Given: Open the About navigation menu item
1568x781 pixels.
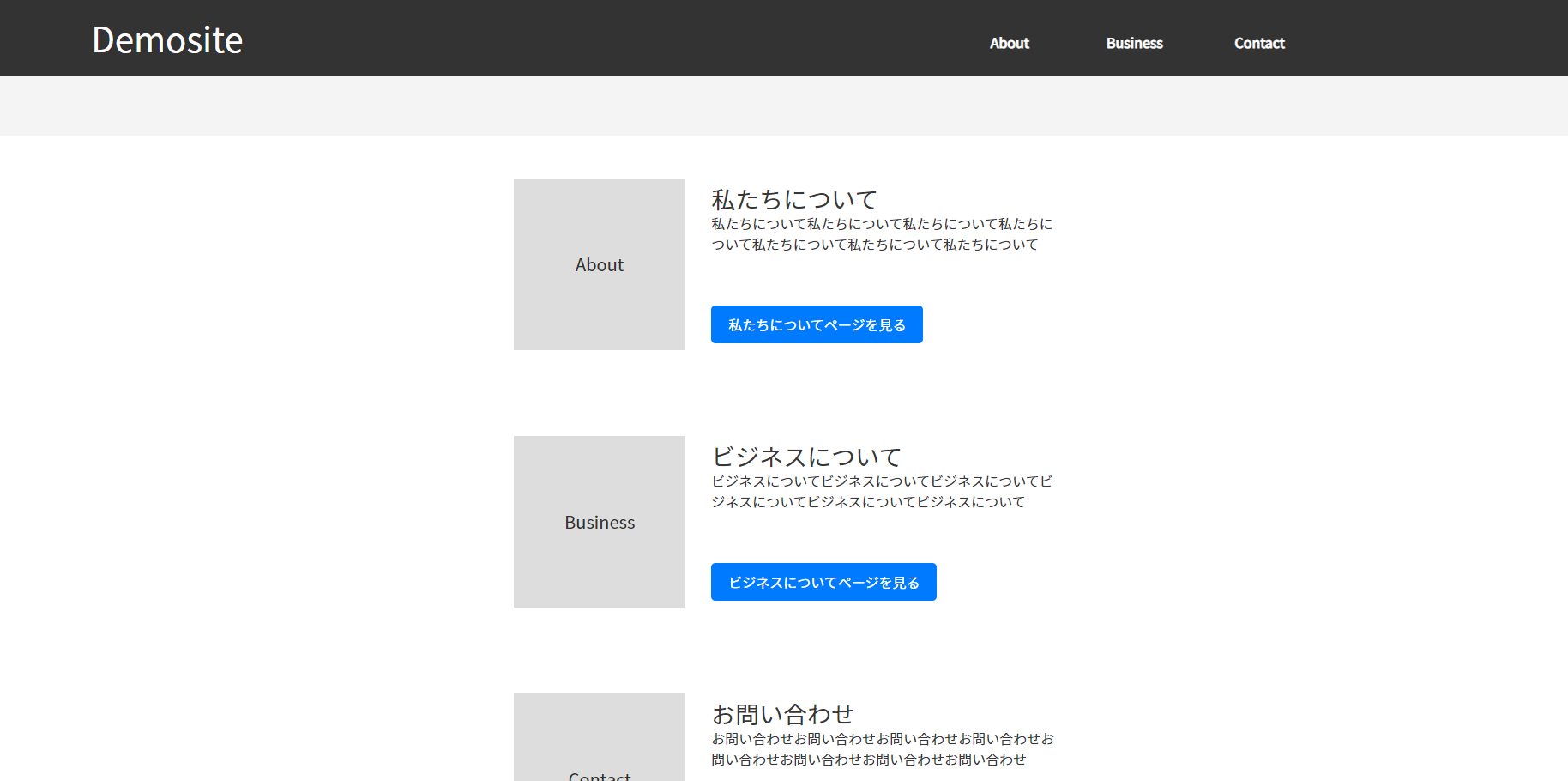Looking at the screenshot, I should (x=1009, y=43).
